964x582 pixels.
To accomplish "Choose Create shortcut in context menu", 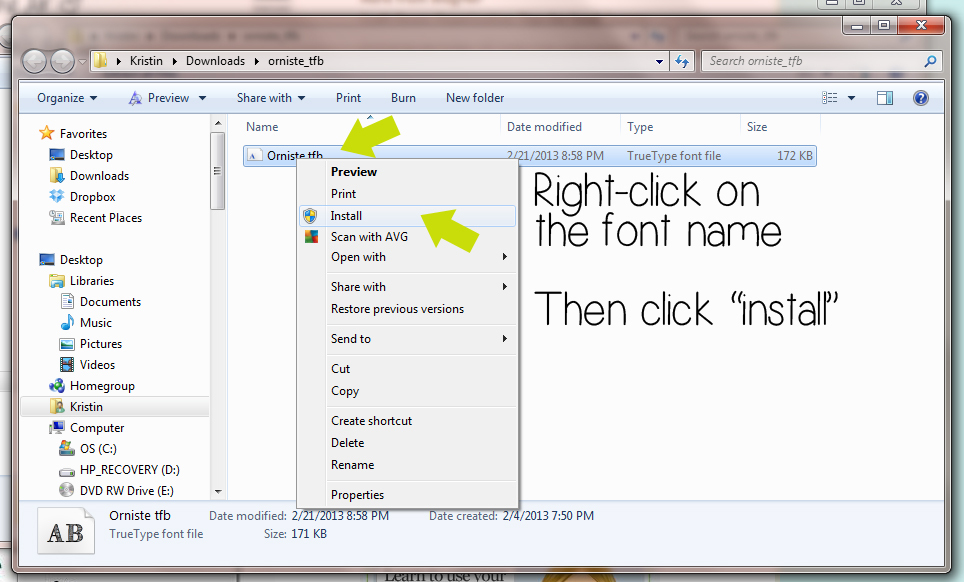I will click(x=371, y=420).
